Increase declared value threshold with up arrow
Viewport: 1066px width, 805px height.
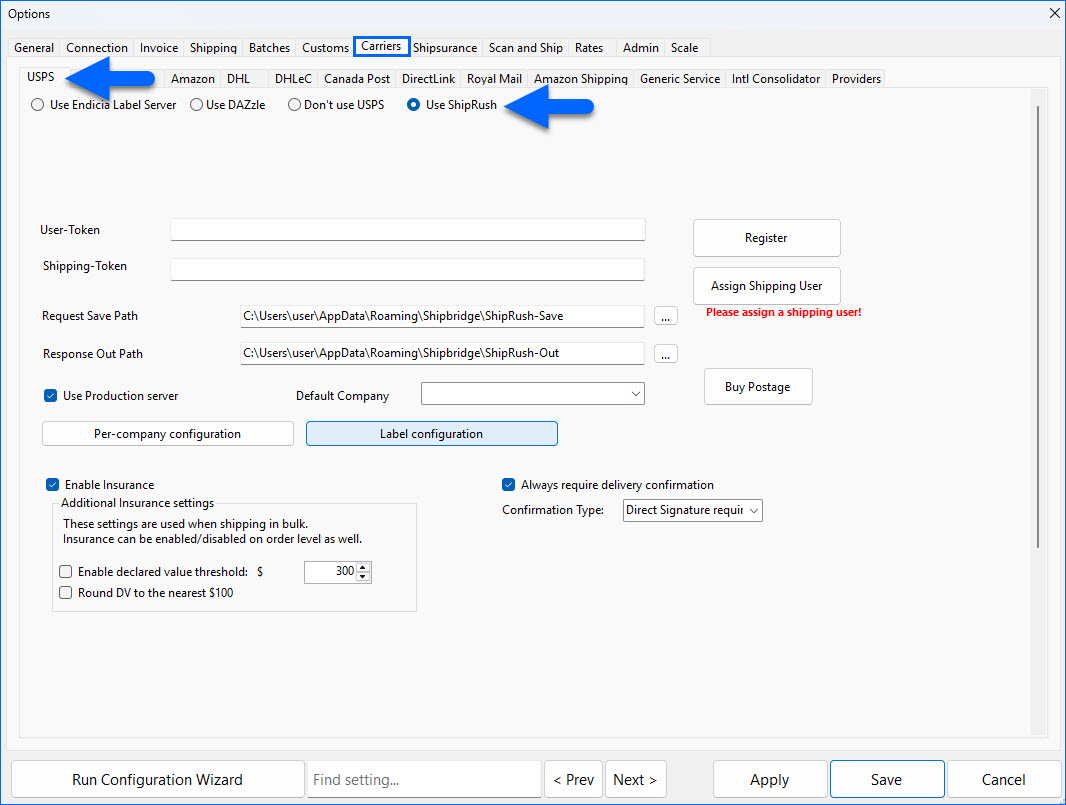tap(363, 567)
